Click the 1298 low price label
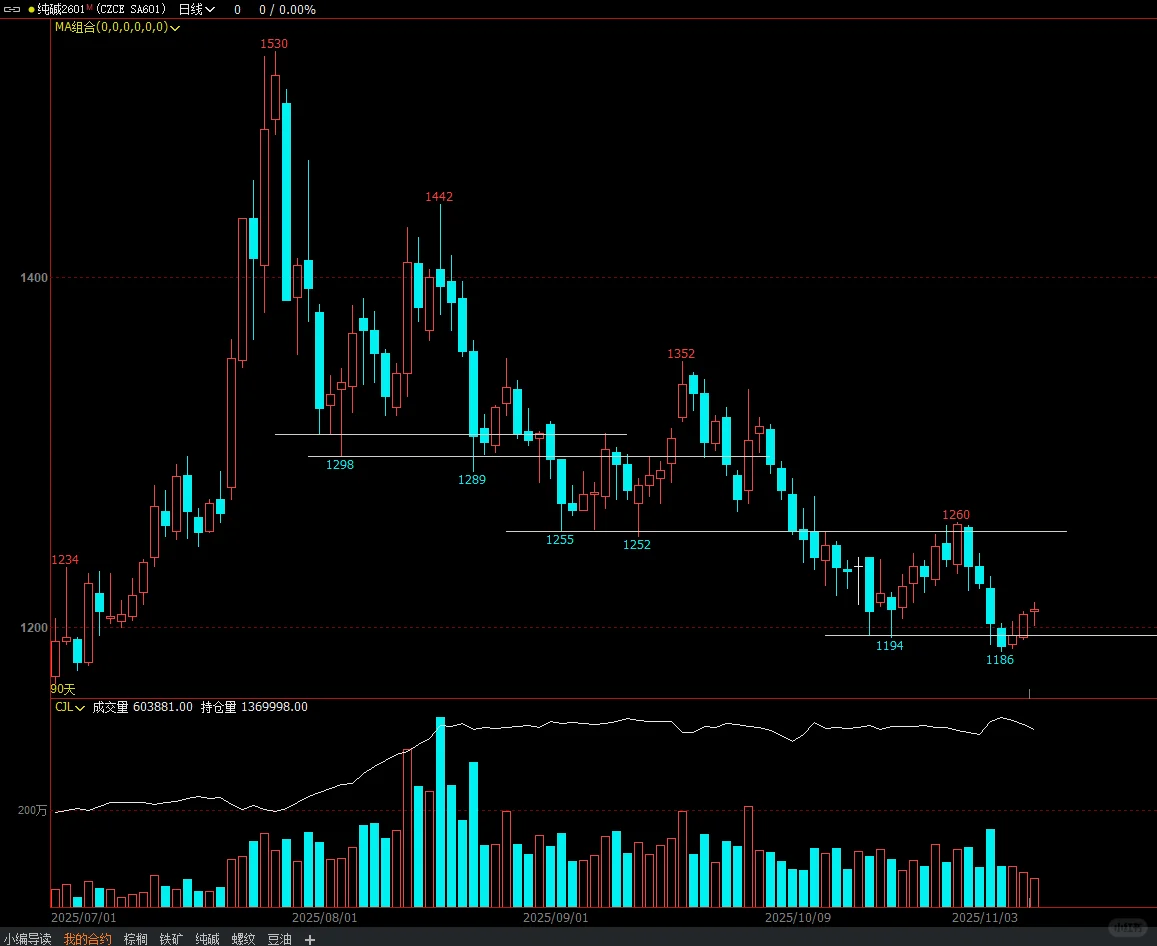 (x=339, y=464)
